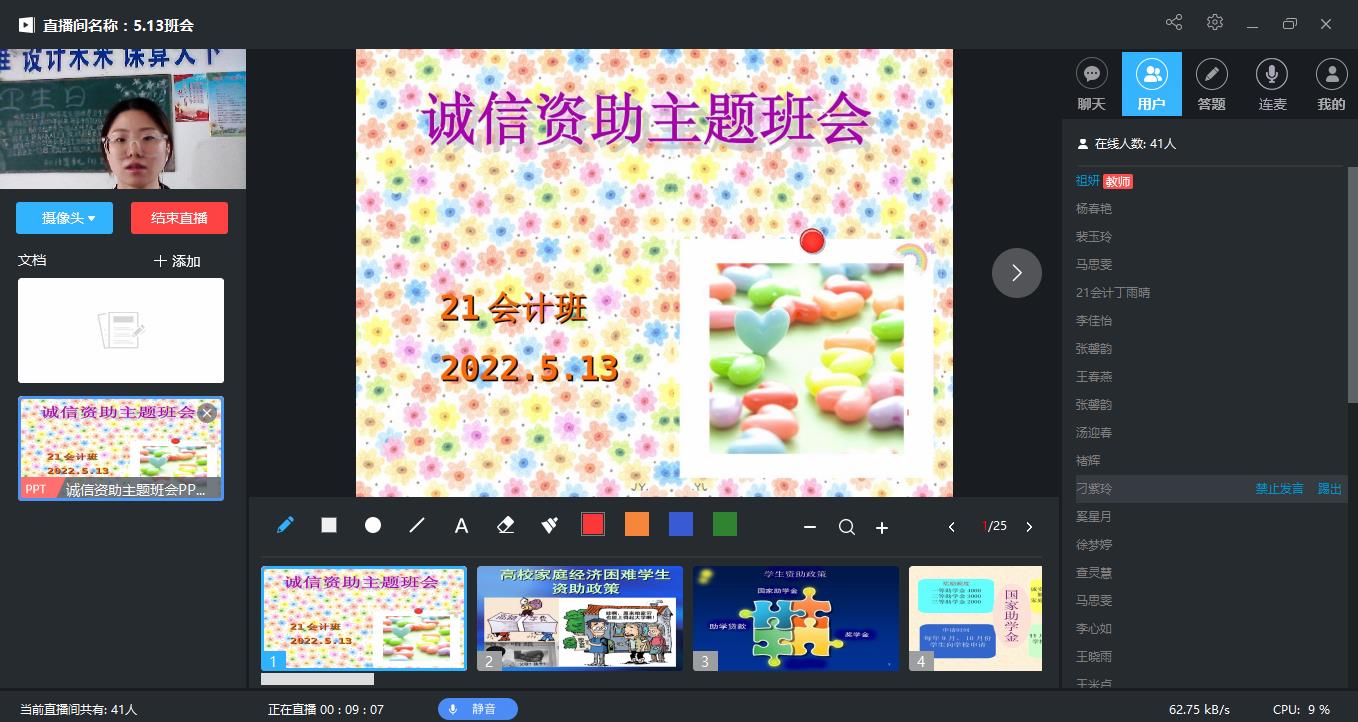Select the rectangle drawing tool
Screen dimensions: 1358x722
[328, 524]
